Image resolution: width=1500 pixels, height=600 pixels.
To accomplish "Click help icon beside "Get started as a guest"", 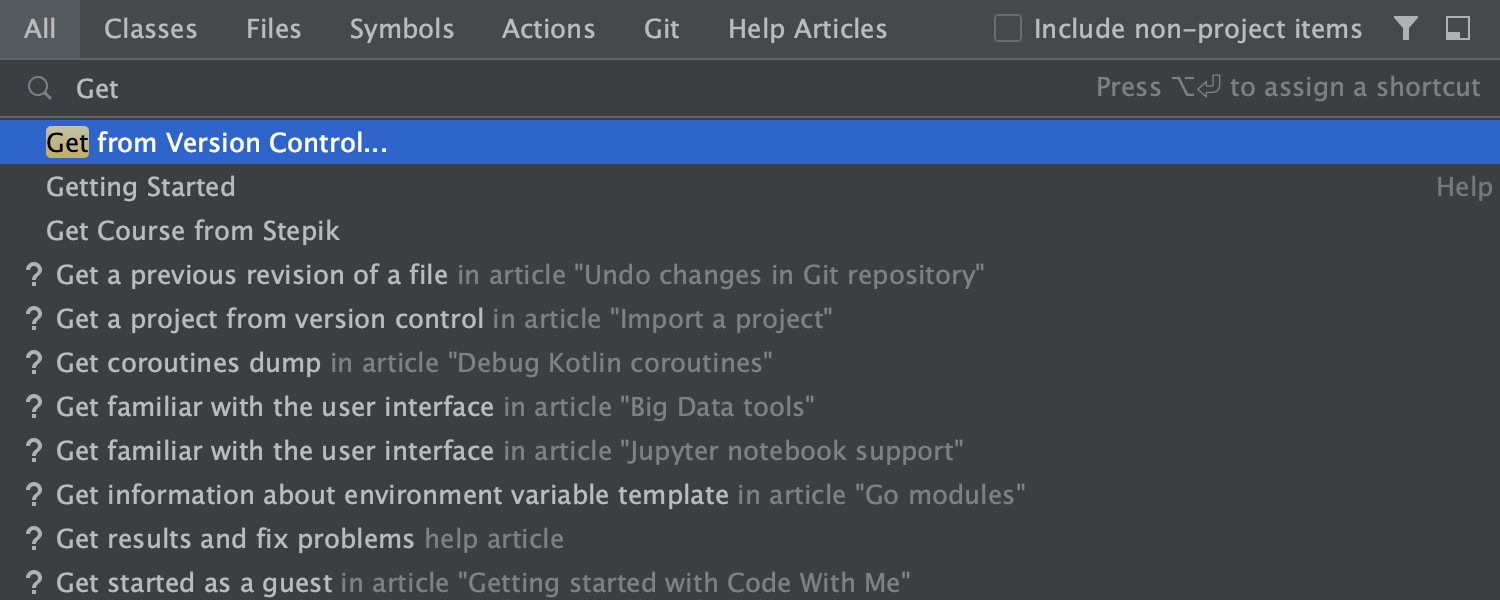I will (35, 583).
